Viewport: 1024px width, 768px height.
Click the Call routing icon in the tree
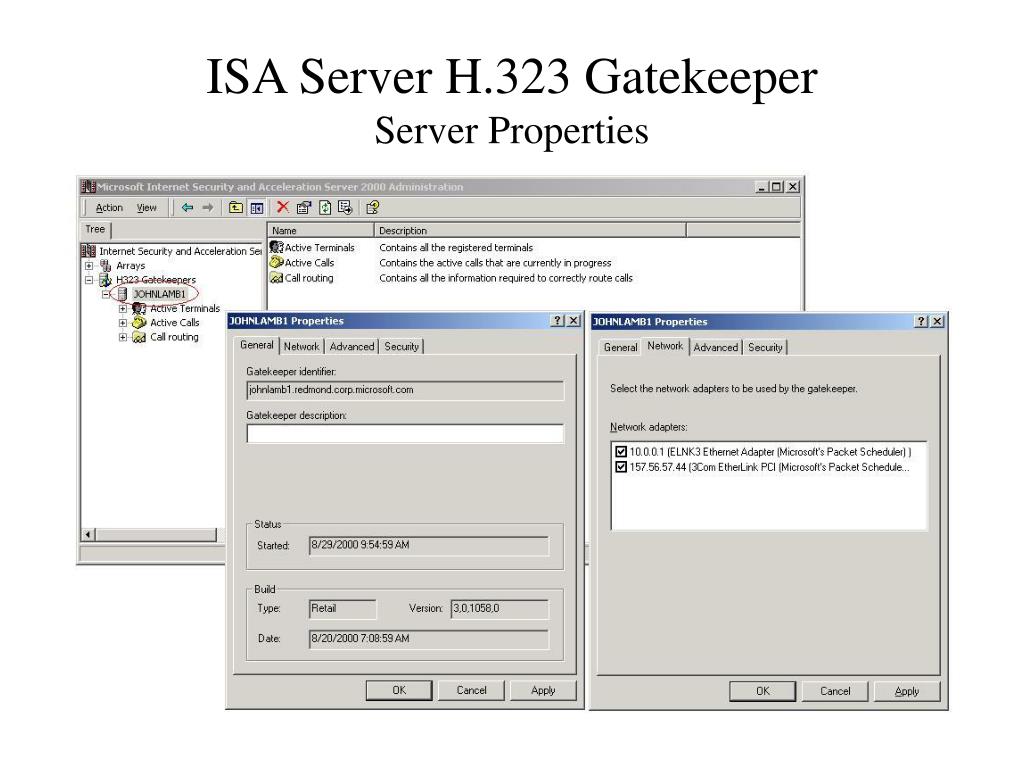tap(139, 337)
